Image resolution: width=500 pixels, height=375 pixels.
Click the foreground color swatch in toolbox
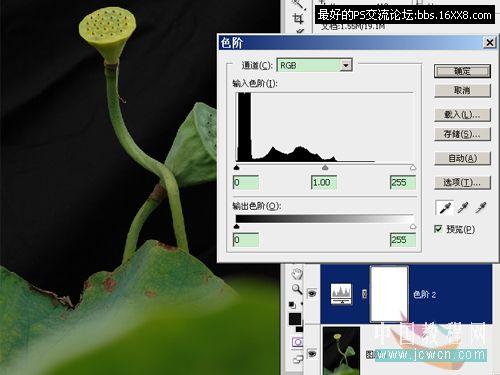(x=295, y=319)
